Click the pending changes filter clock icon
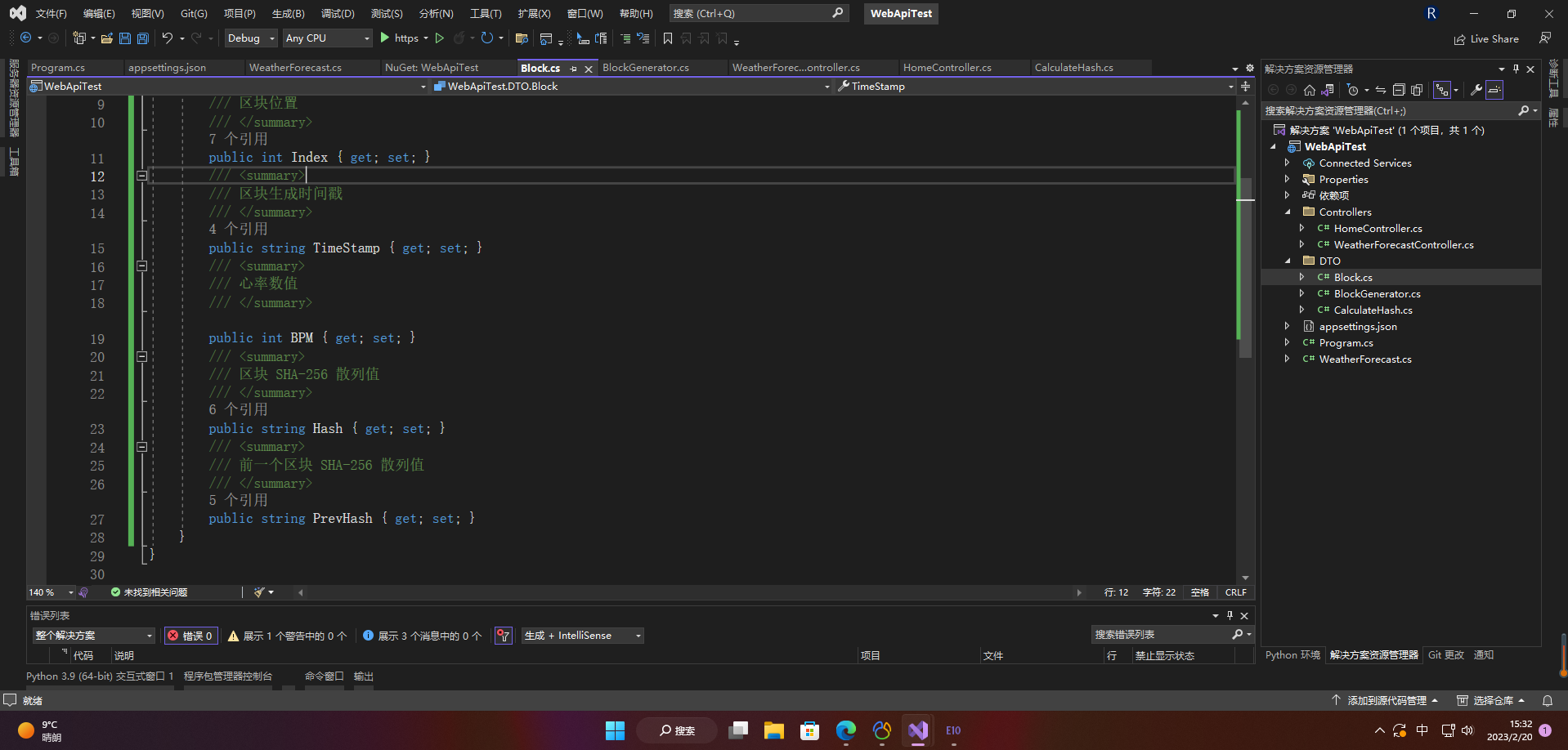The width and height of the screenshot is (1568, 750). 1353,90
